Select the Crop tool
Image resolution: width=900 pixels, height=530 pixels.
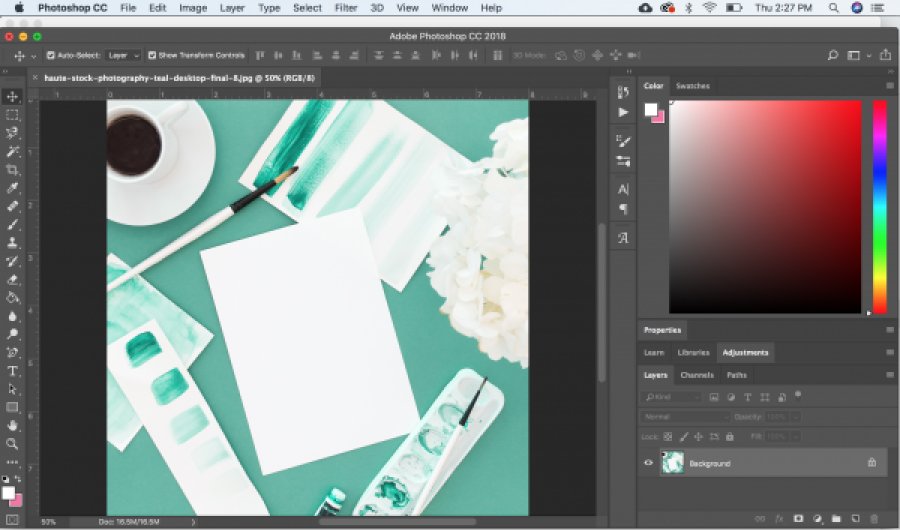tap(12, 170)
